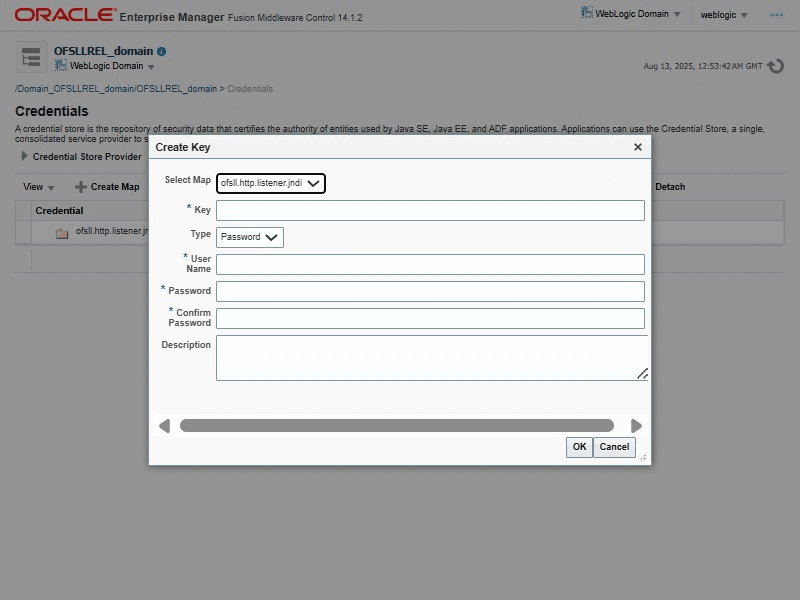Confirm with the OK button
Viewport: 800px width, 600px height.
click(579, 447)
